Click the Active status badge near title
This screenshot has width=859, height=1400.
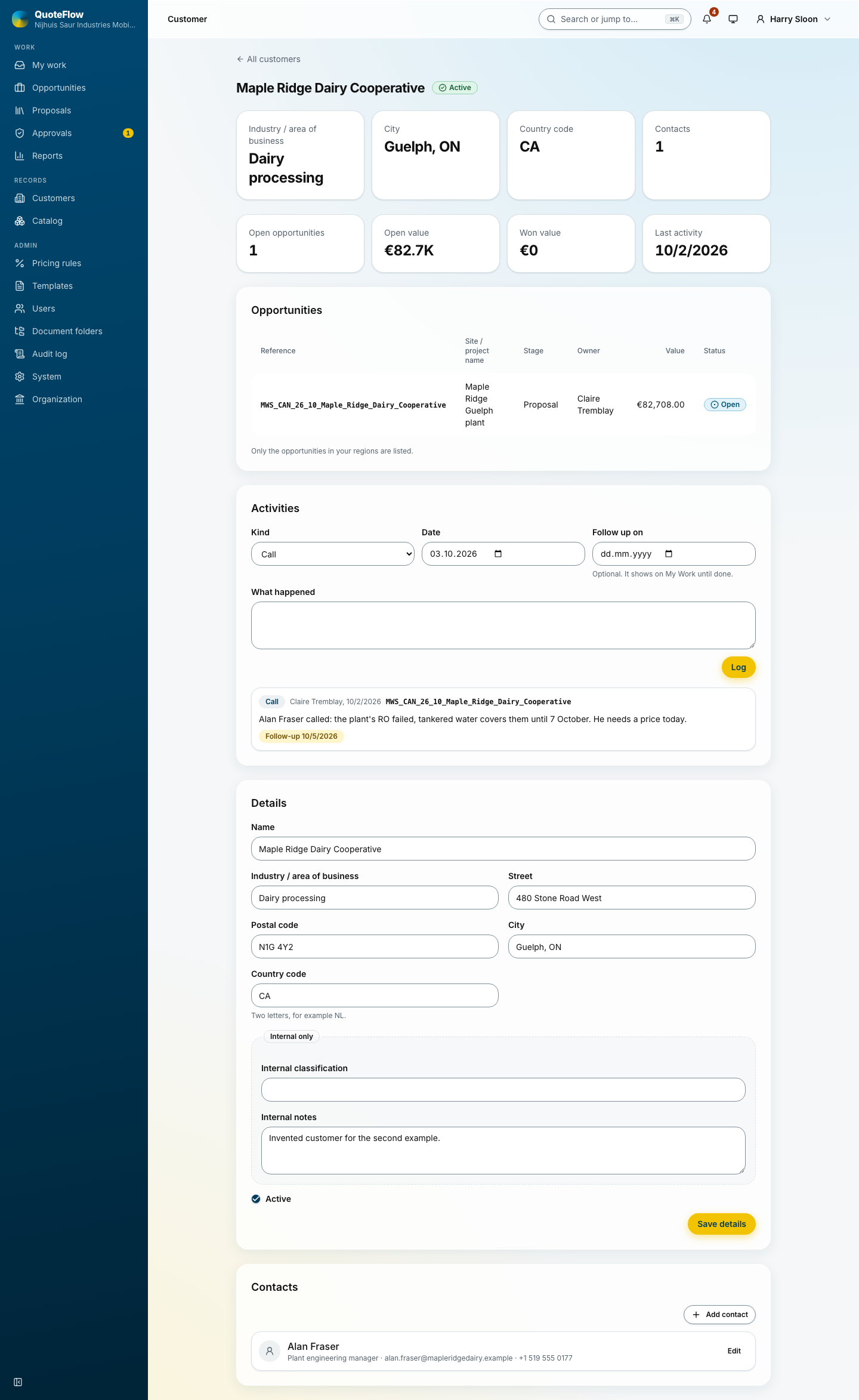click(x=455, y=88)
